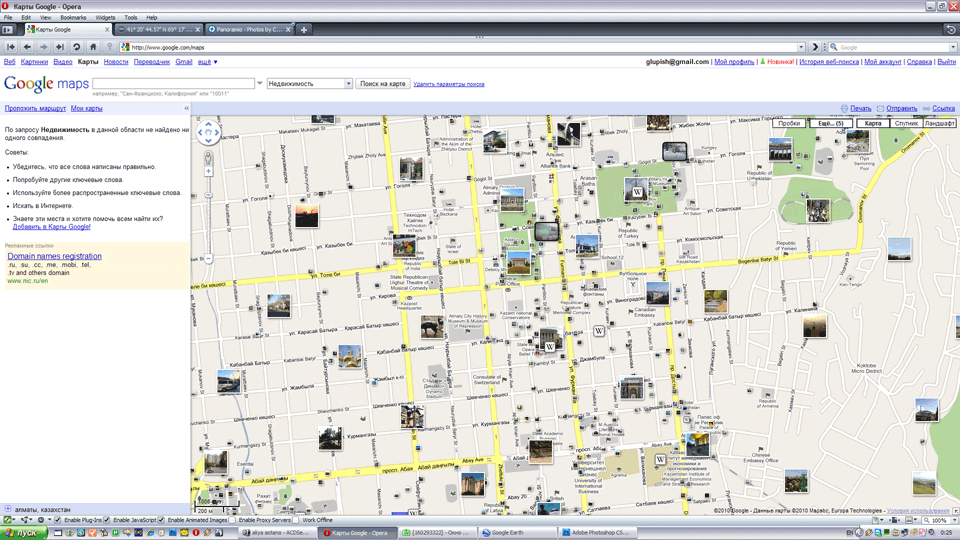Open the Domain names registration ad link

54,256
